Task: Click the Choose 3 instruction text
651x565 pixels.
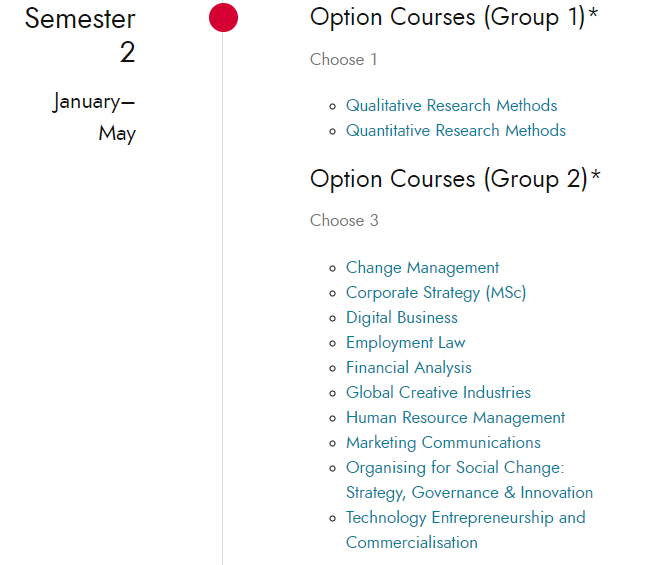Action: point(344,220)
